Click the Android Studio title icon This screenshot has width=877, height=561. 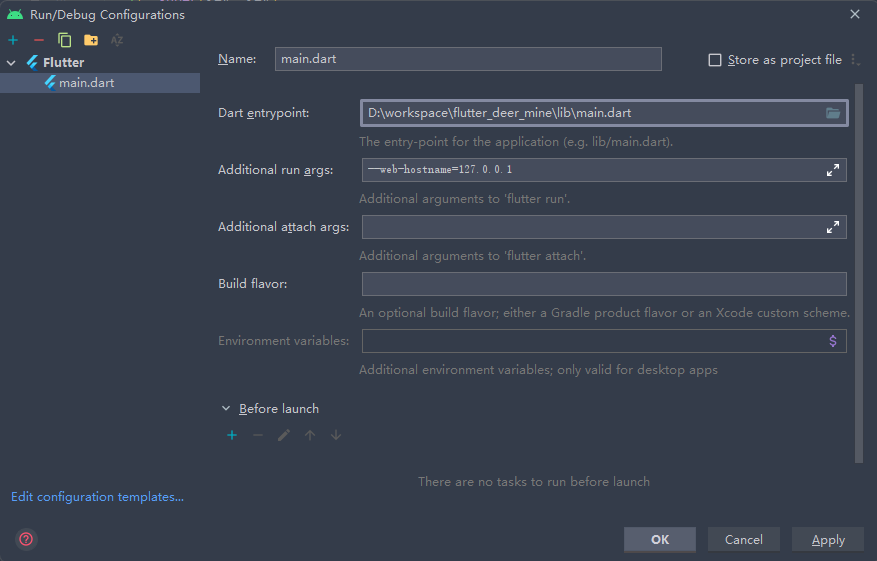[15, 15]
